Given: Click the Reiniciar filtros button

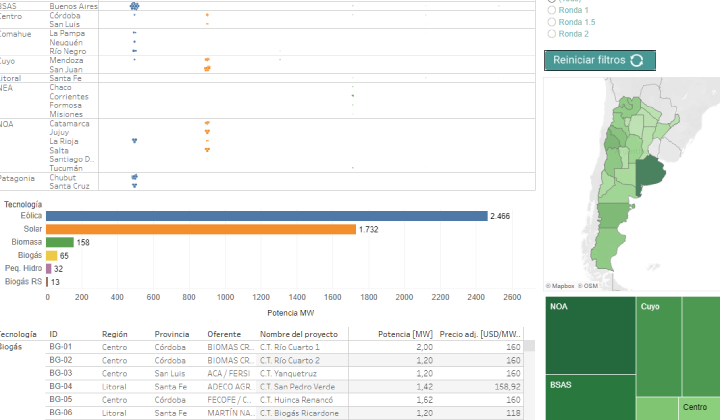Looking at the screenshot, I should click(x=600, y=60).
